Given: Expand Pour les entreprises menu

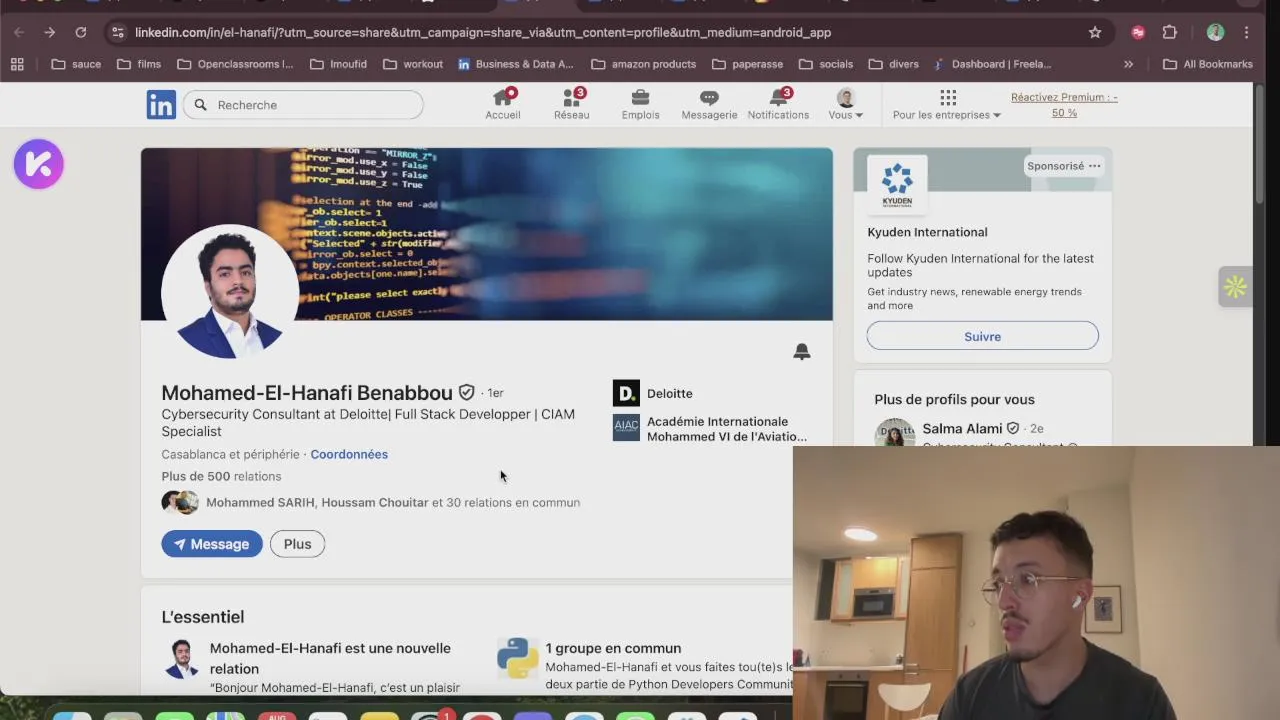Looking at the screenshot, I should 947,104.
